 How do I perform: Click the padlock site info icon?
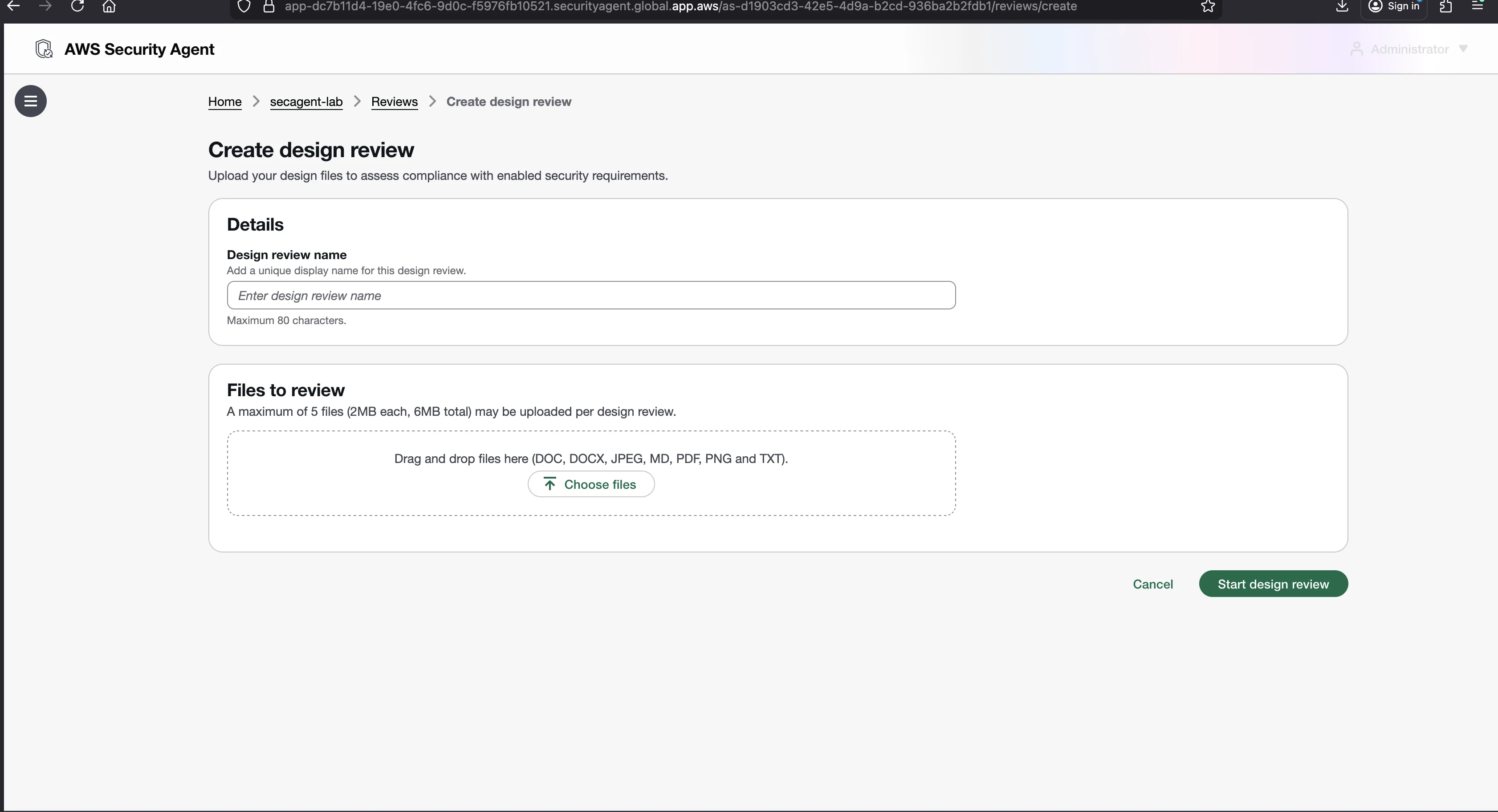point(269,6)
